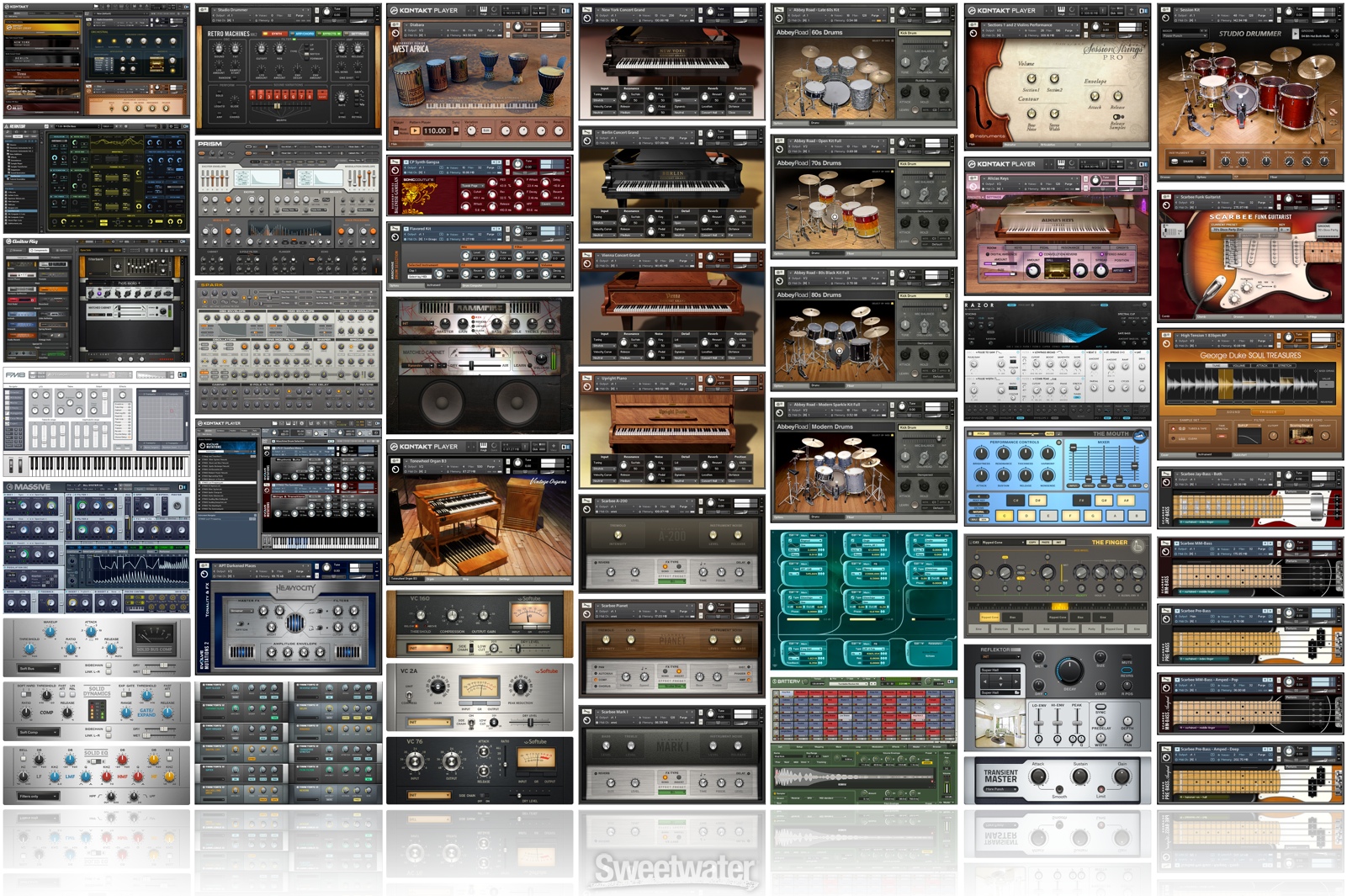The width and height of the screenshot is (1347, 896).
Task: Play the groove in Studio Drummer
Action: pos(1296,34)
